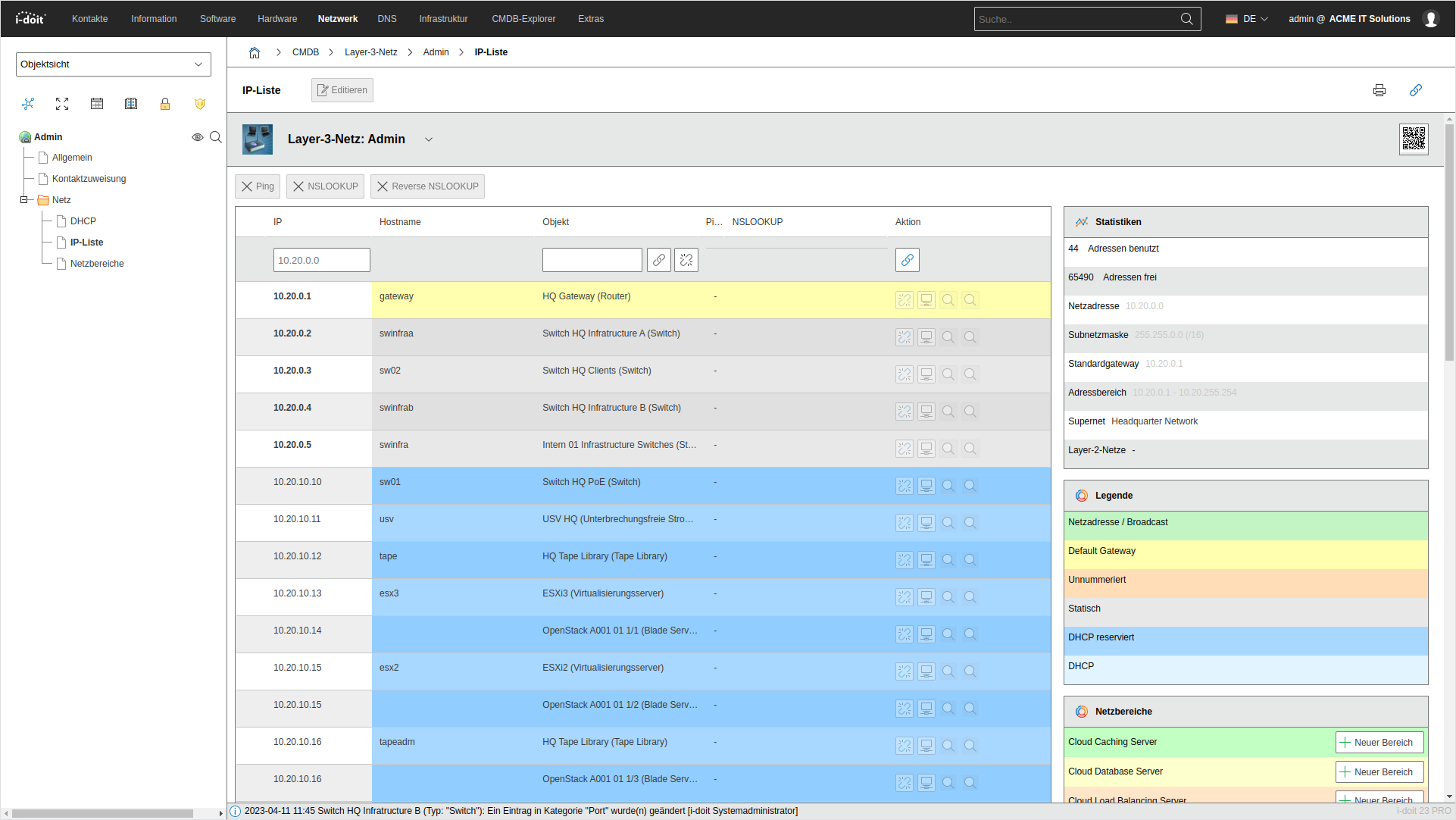Select the CMDB-Explorer menu item

click(x=523, y=18)
